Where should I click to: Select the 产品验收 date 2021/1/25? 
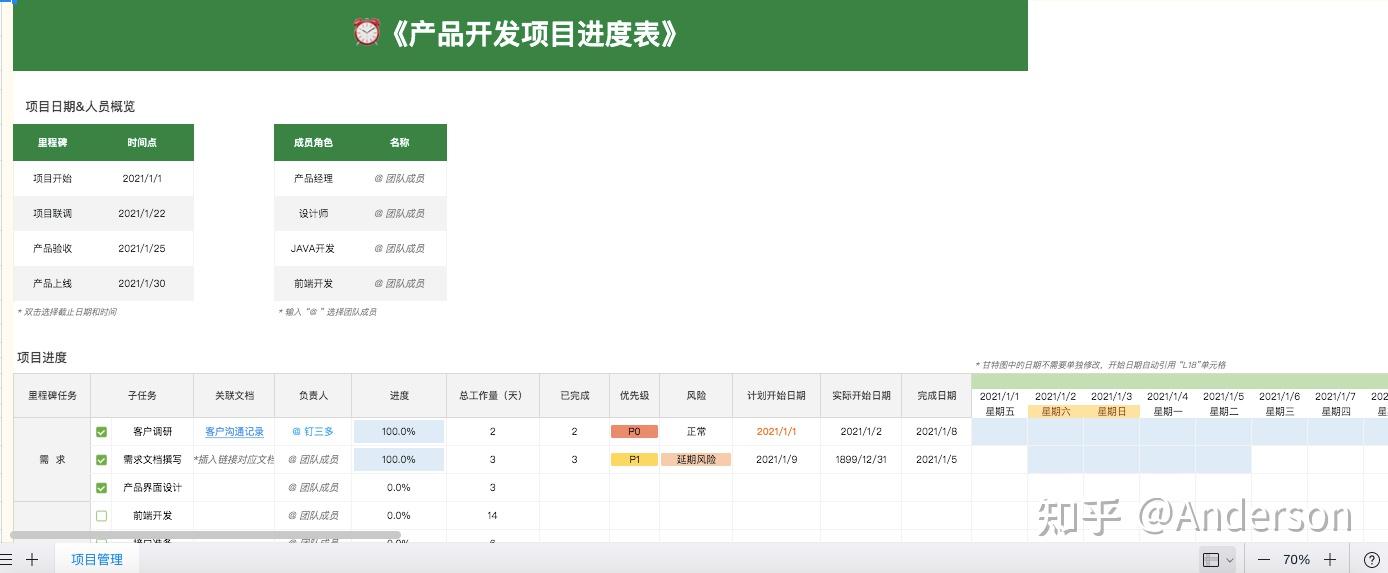(142, 249)
